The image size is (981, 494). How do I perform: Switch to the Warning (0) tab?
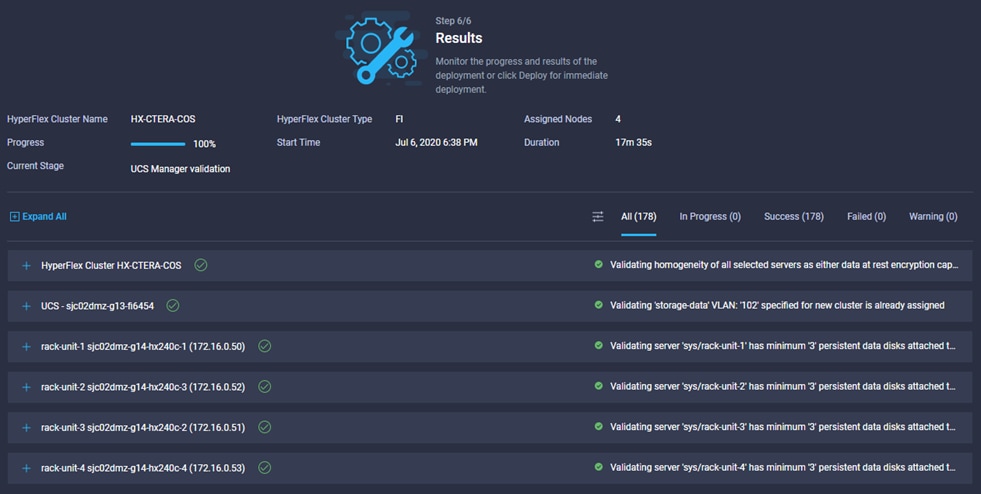pyautogui.click(x=933, y=216)
